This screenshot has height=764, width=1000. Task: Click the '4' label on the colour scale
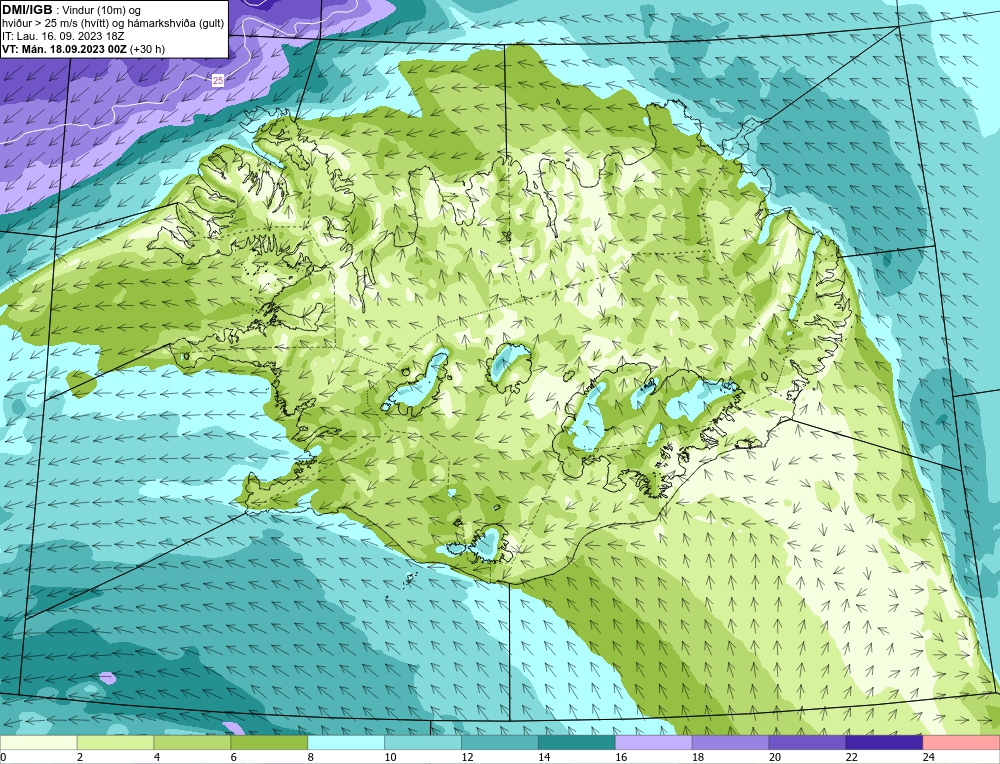pyautogui.click(x=157, y=757)
